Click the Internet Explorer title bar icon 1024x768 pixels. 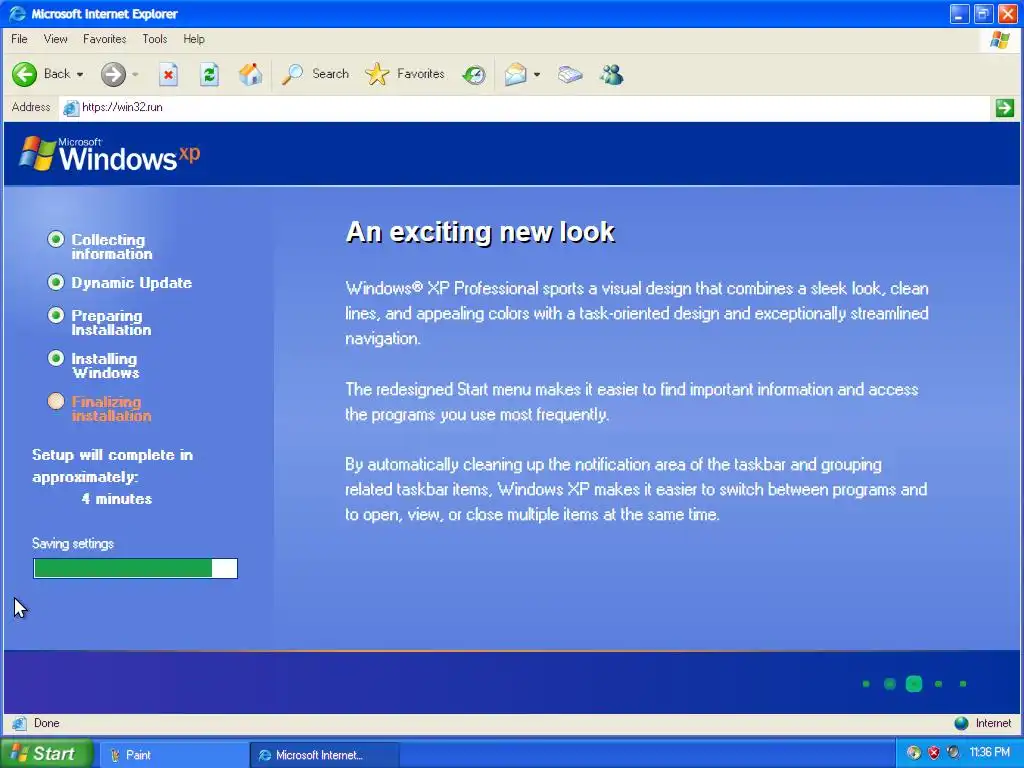[18, 14]
